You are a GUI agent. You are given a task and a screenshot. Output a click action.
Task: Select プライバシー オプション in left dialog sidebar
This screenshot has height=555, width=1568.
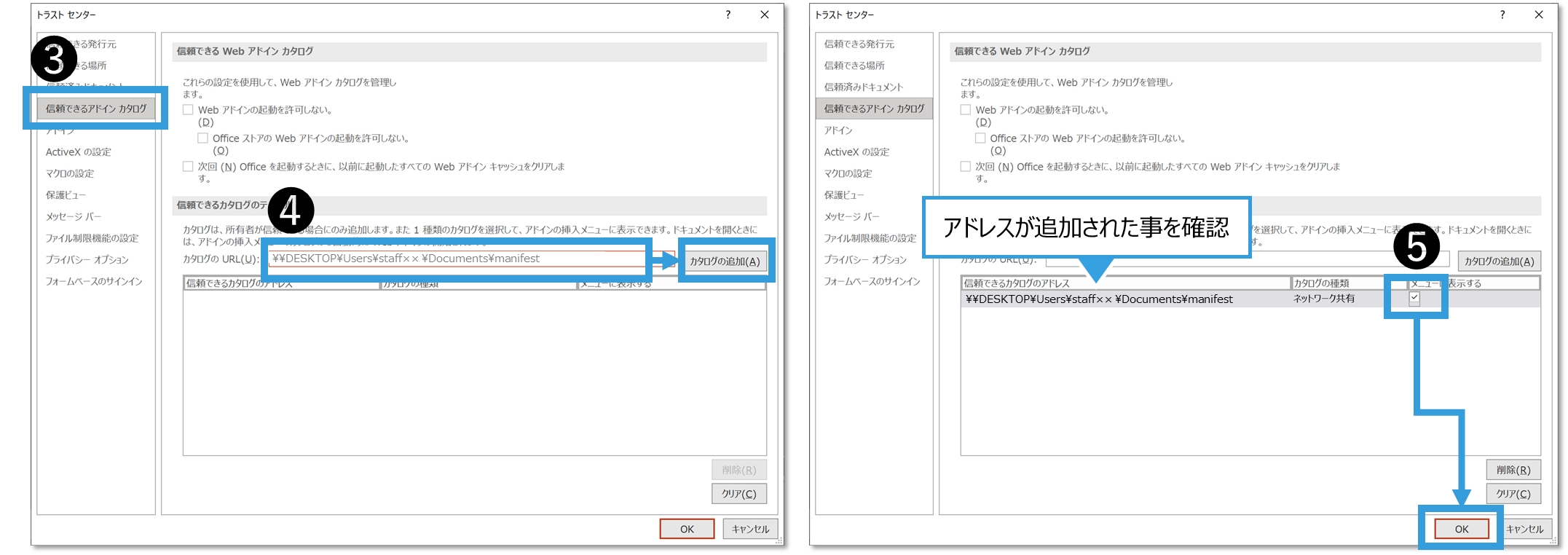87,260
